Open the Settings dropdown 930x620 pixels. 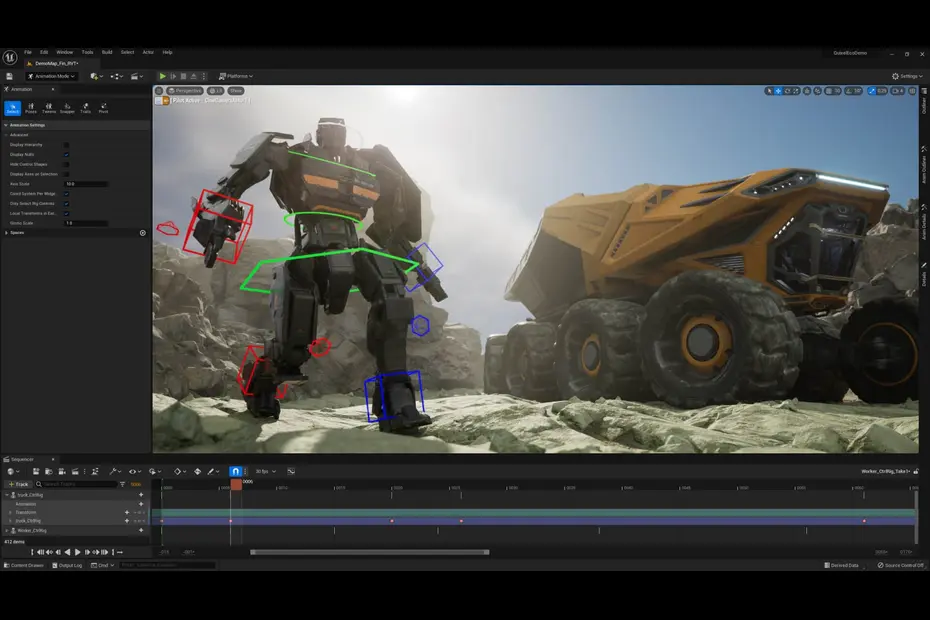[907, 76]
